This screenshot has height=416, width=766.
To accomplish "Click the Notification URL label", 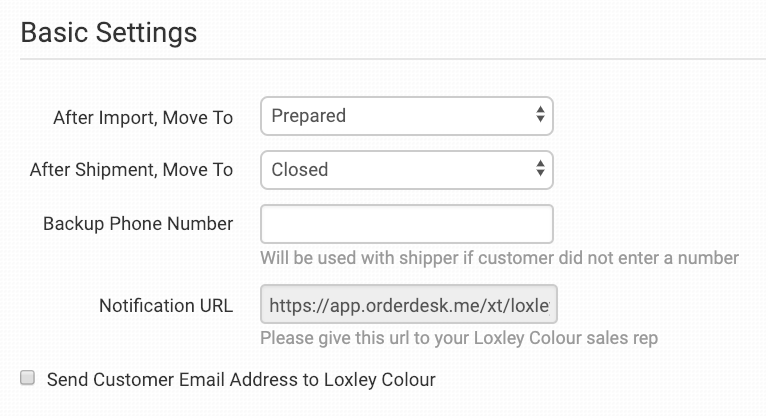I will [166, 306].
